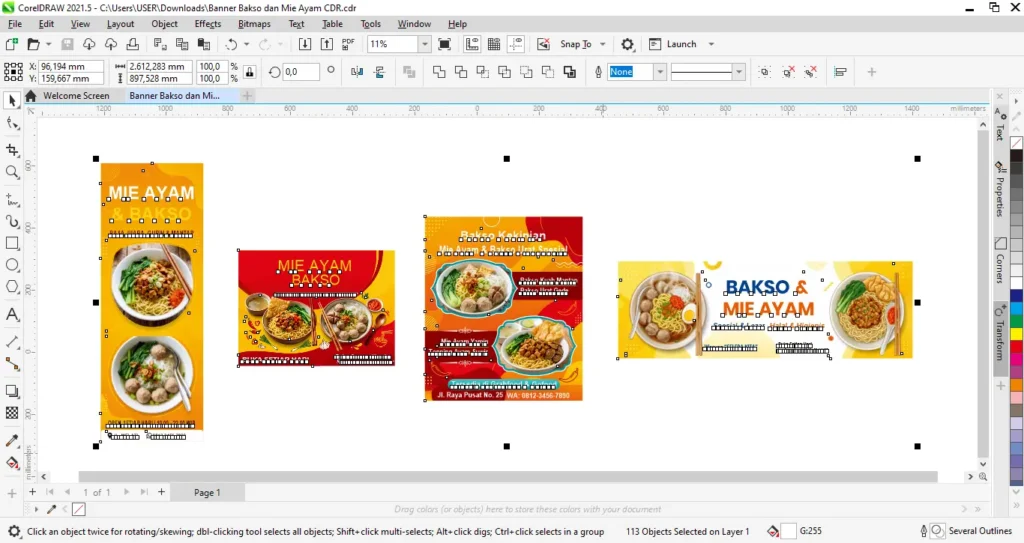Open the outline width dropdown

660,72
